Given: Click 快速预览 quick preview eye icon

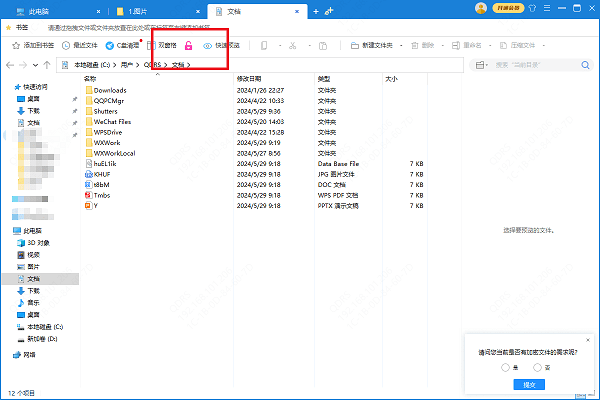Looking at the screenshot, I should (x=208, y=46).
